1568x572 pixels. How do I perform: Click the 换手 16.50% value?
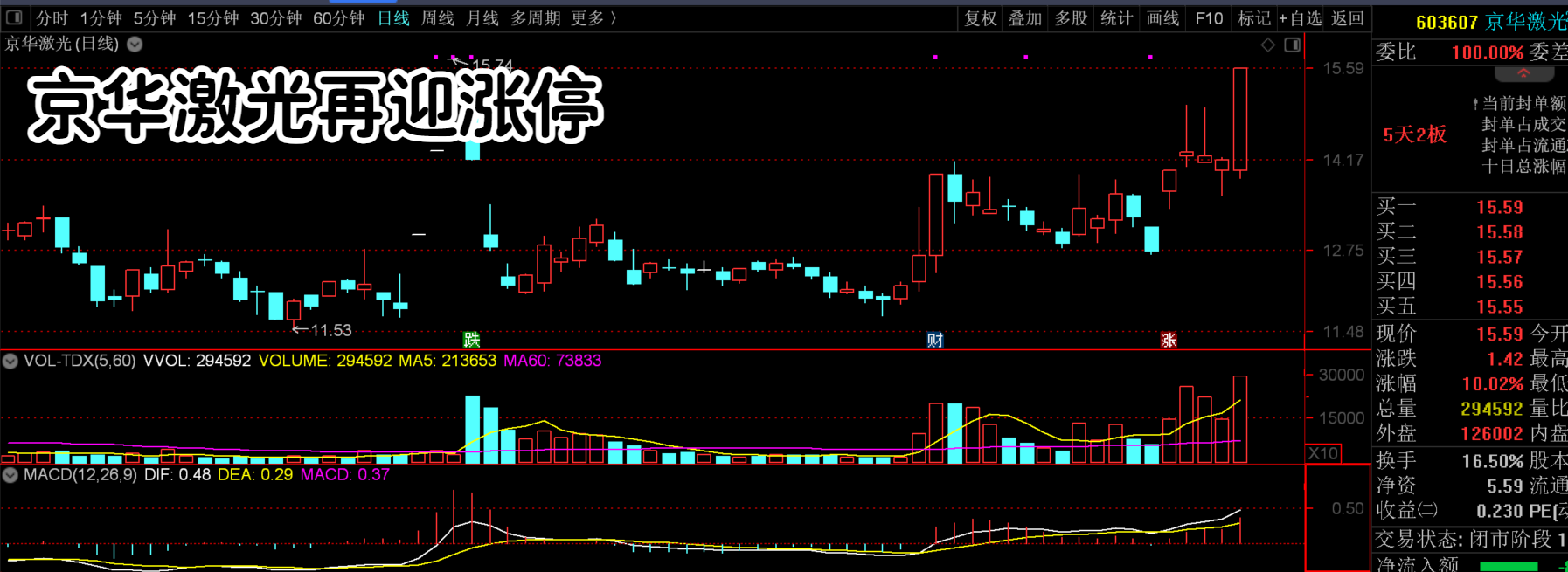(x=1493, y=461)
